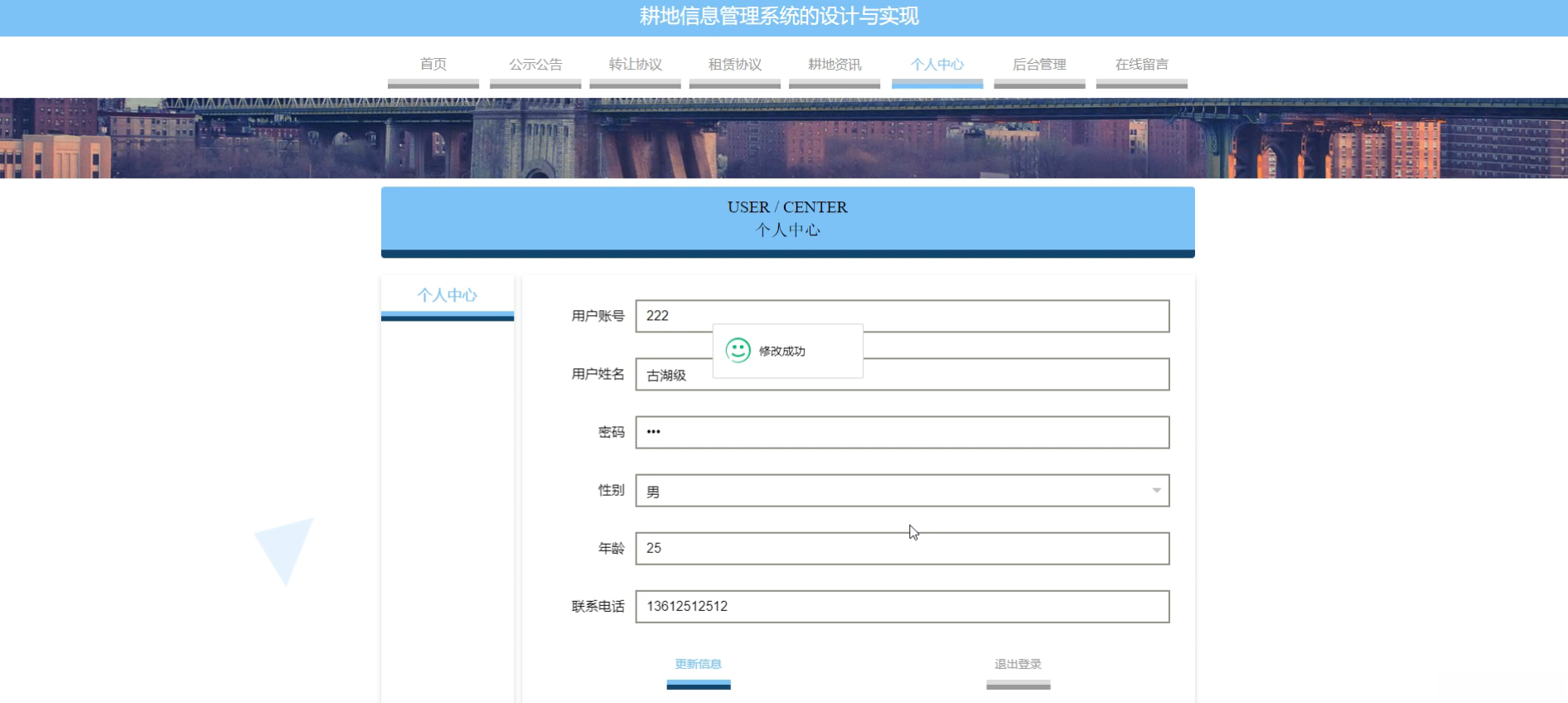Open the 首页 navigation tab
The height and width of the screenshot is (703, 1568).
pos(433,65)
